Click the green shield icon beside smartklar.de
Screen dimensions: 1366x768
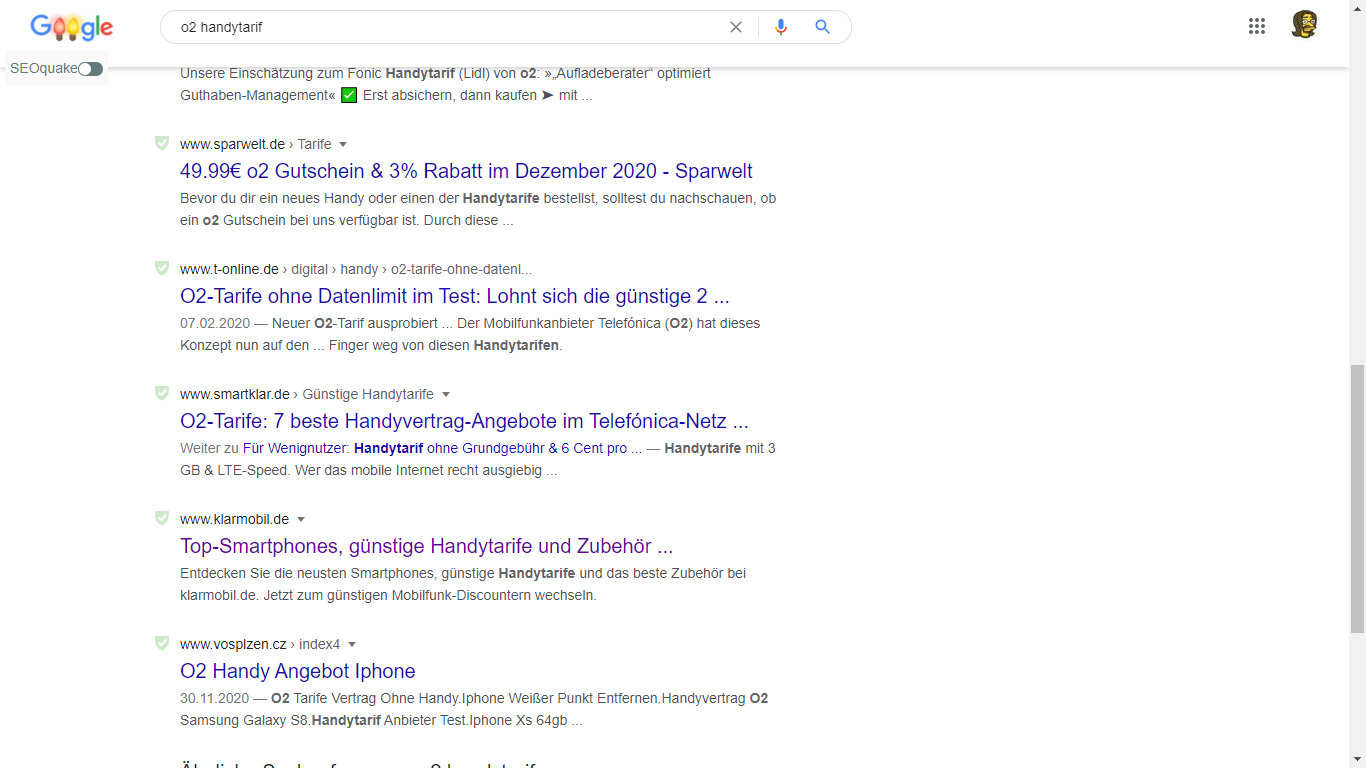pyautogui.click(x=162, y=393)
